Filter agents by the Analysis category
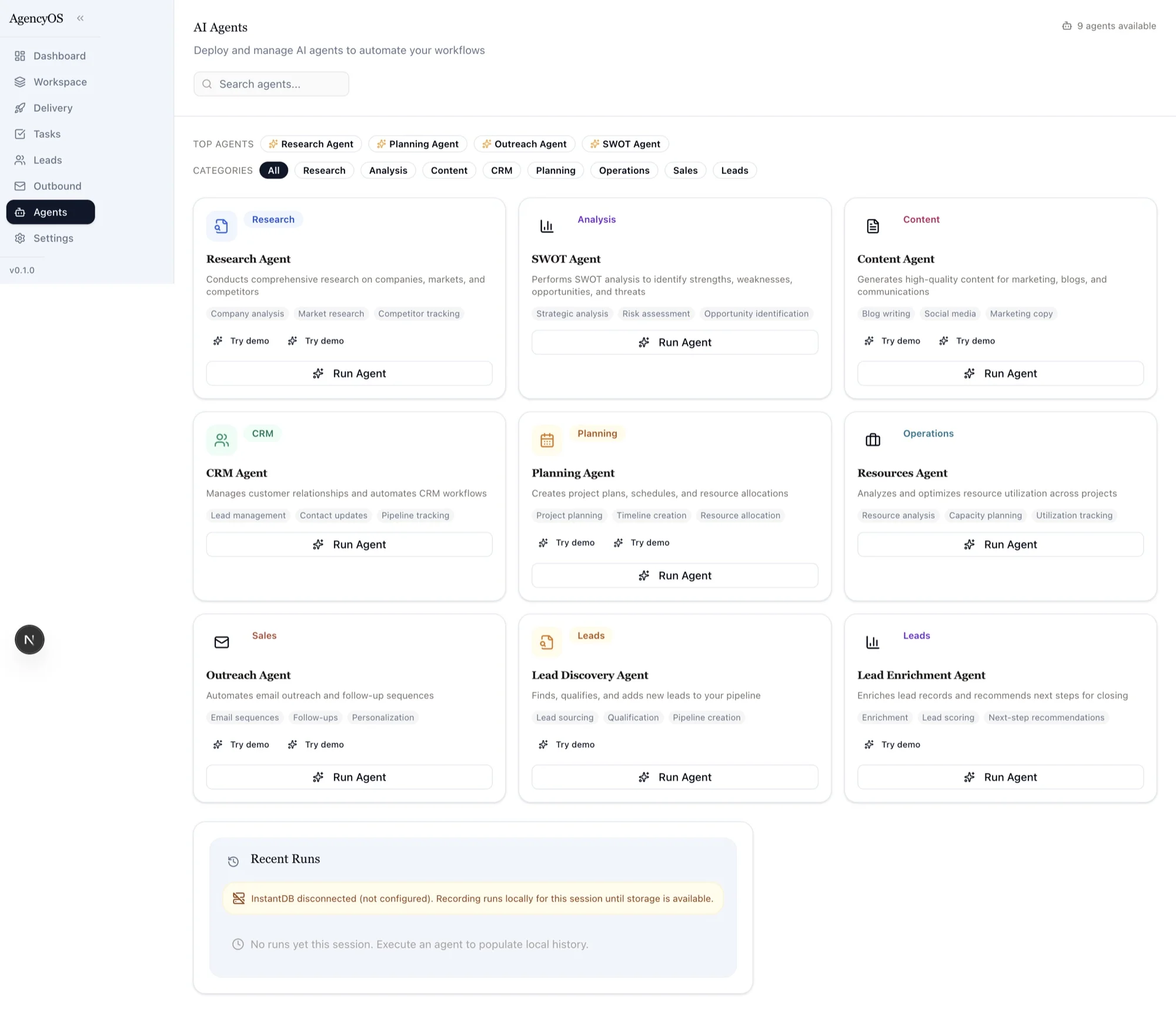This screenshot has height=1025, width=1176. click(x=387, y=170)
